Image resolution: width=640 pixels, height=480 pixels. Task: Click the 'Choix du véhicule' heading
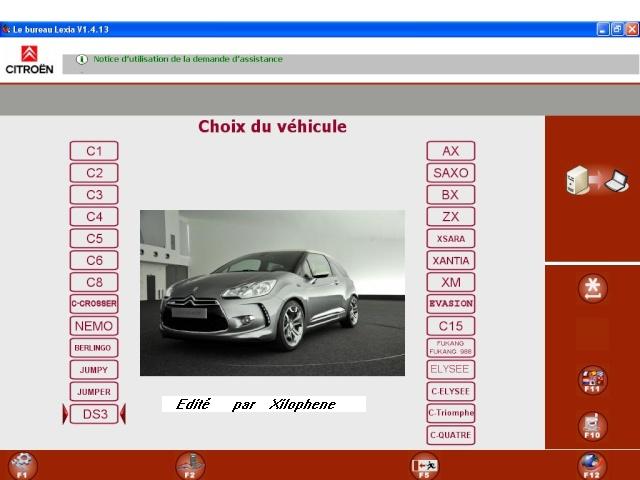[272, 127]
